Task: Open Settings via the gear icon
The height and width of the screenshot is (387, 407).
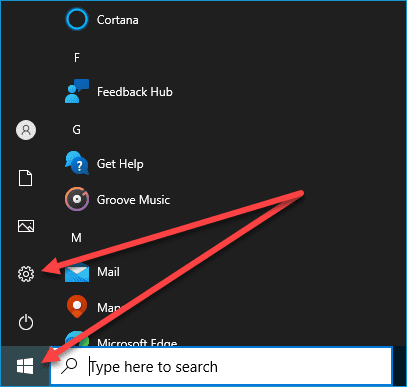Action: click(x=26, y=274)
